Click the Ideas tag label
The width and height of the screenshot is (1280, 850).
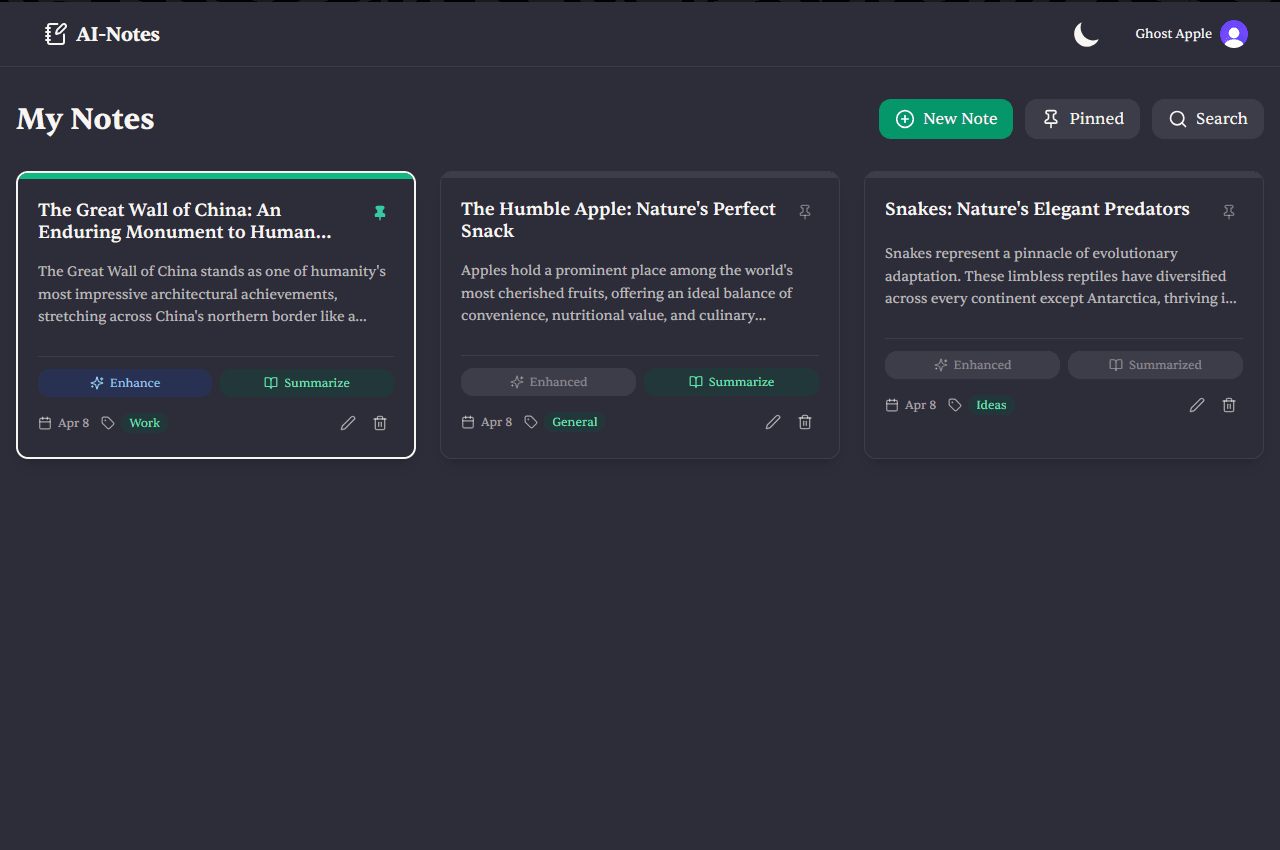pos(991,405)
